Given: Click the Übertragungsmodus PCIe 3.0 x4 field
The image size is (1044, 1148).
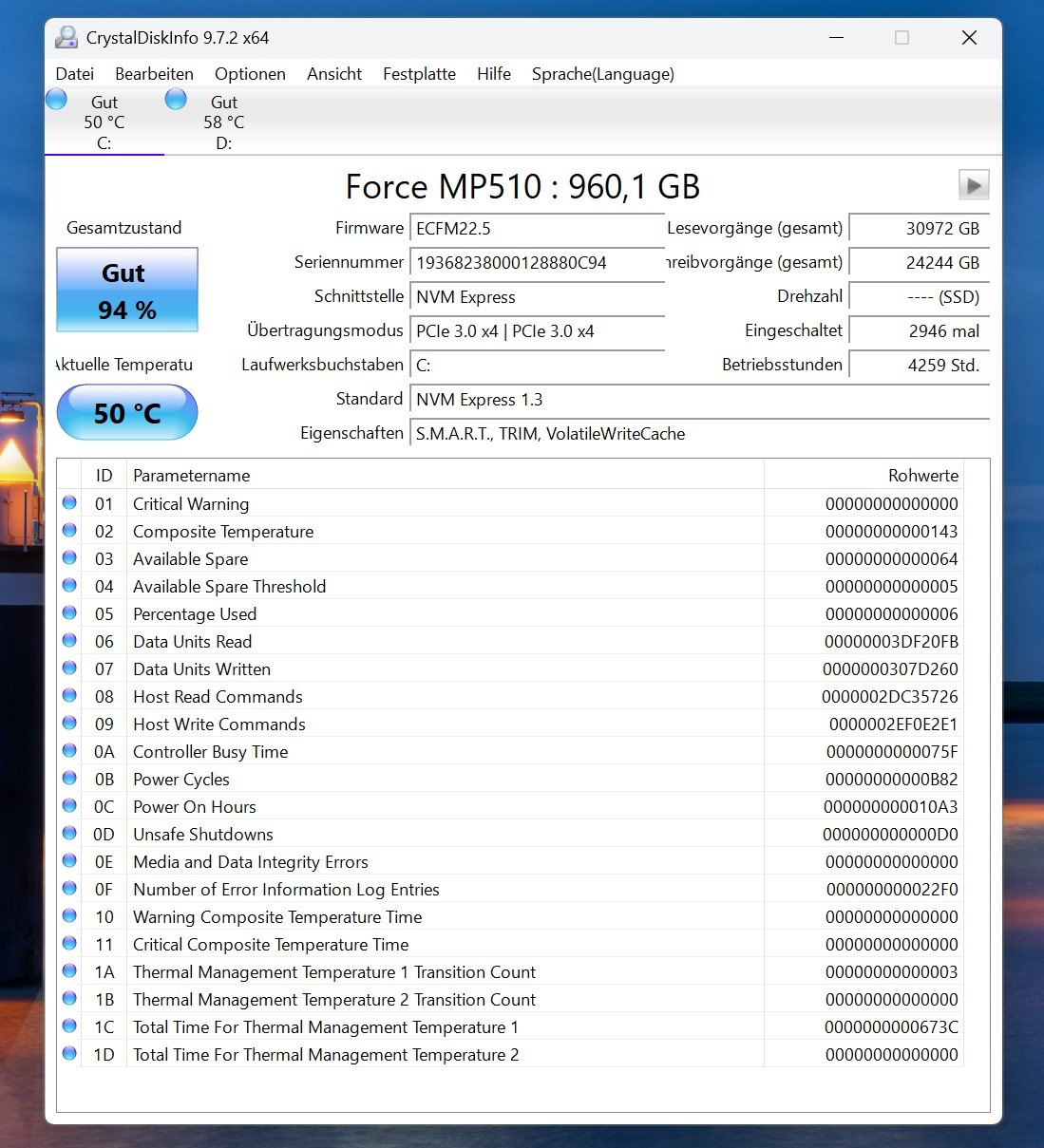Looking at the screenshot, I should 537,331.
